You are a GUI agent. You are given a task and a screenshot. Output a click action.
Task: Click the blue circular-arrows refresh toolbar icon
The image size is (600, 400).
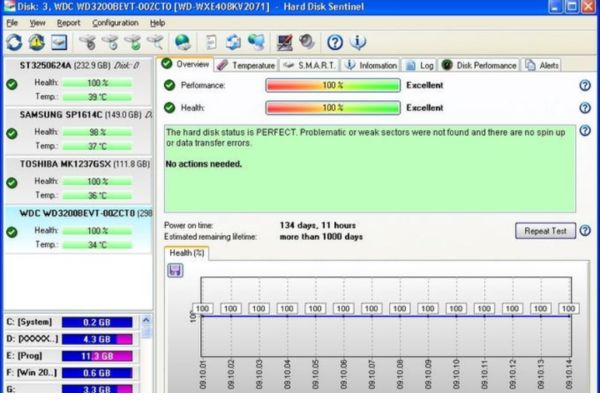point(15,42)
